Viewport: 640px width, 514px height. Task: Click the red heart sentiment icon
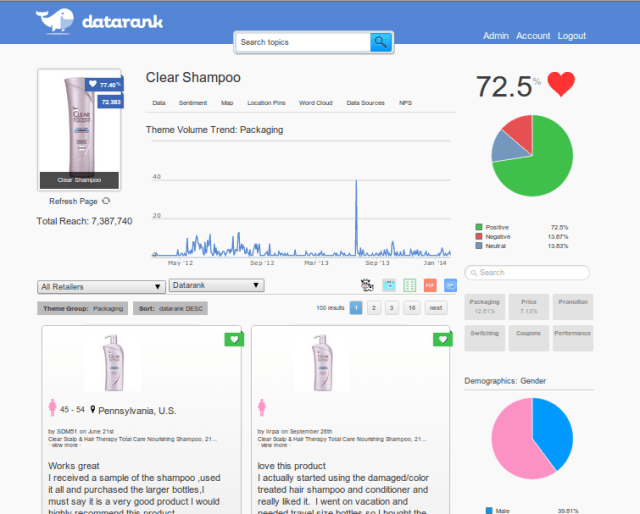(x=561, y=84)
